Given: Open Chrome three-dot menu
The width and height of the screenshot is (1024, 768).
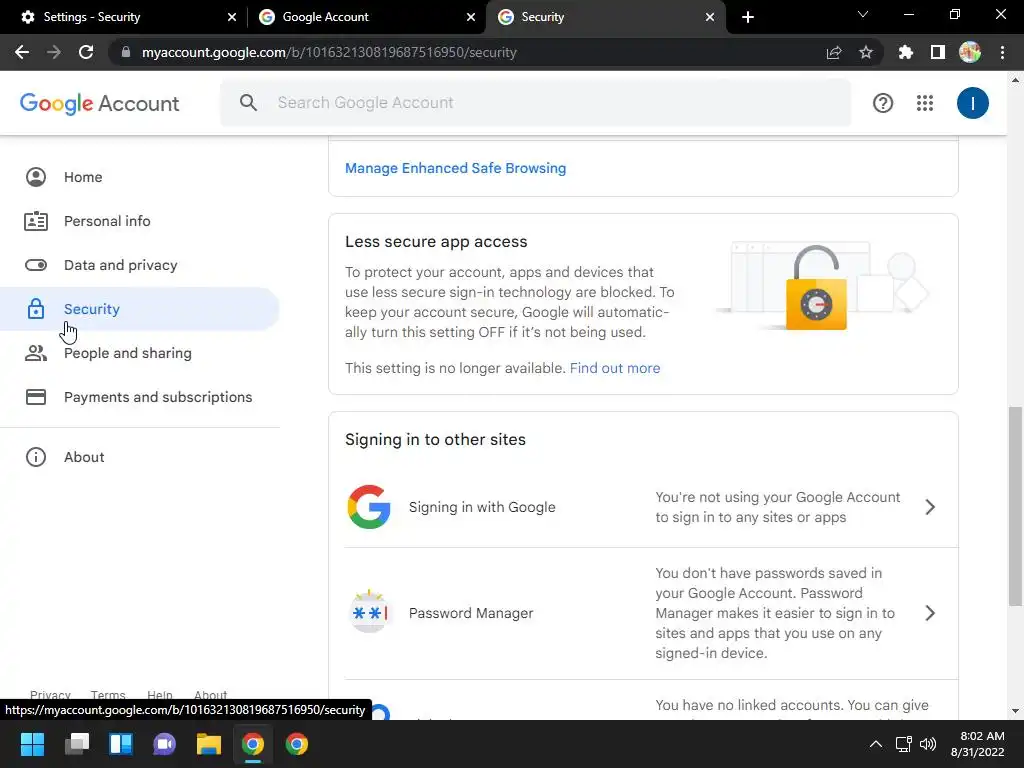Looking at the screenshot, I should tap(1002, 52).
